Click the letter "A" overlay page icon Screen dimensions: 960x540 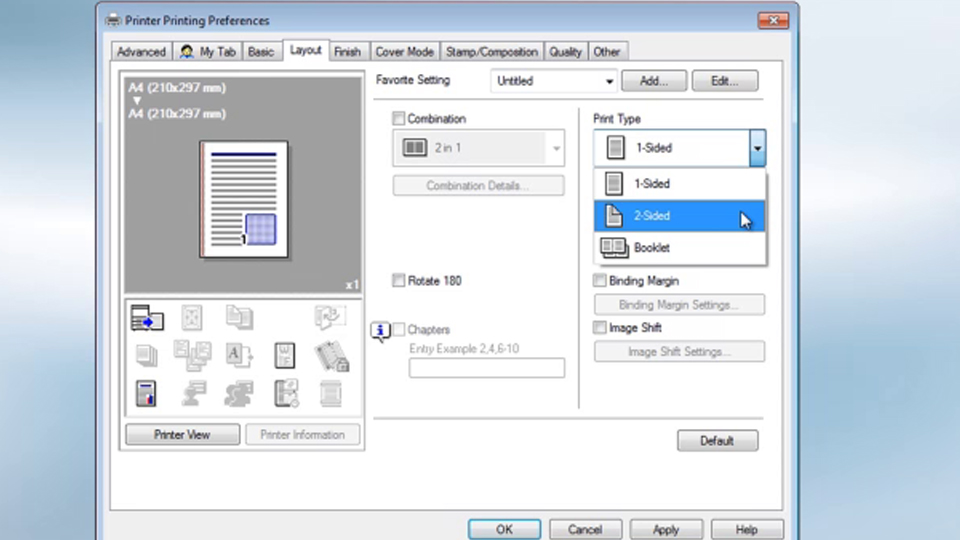click(x=239, y=355)
